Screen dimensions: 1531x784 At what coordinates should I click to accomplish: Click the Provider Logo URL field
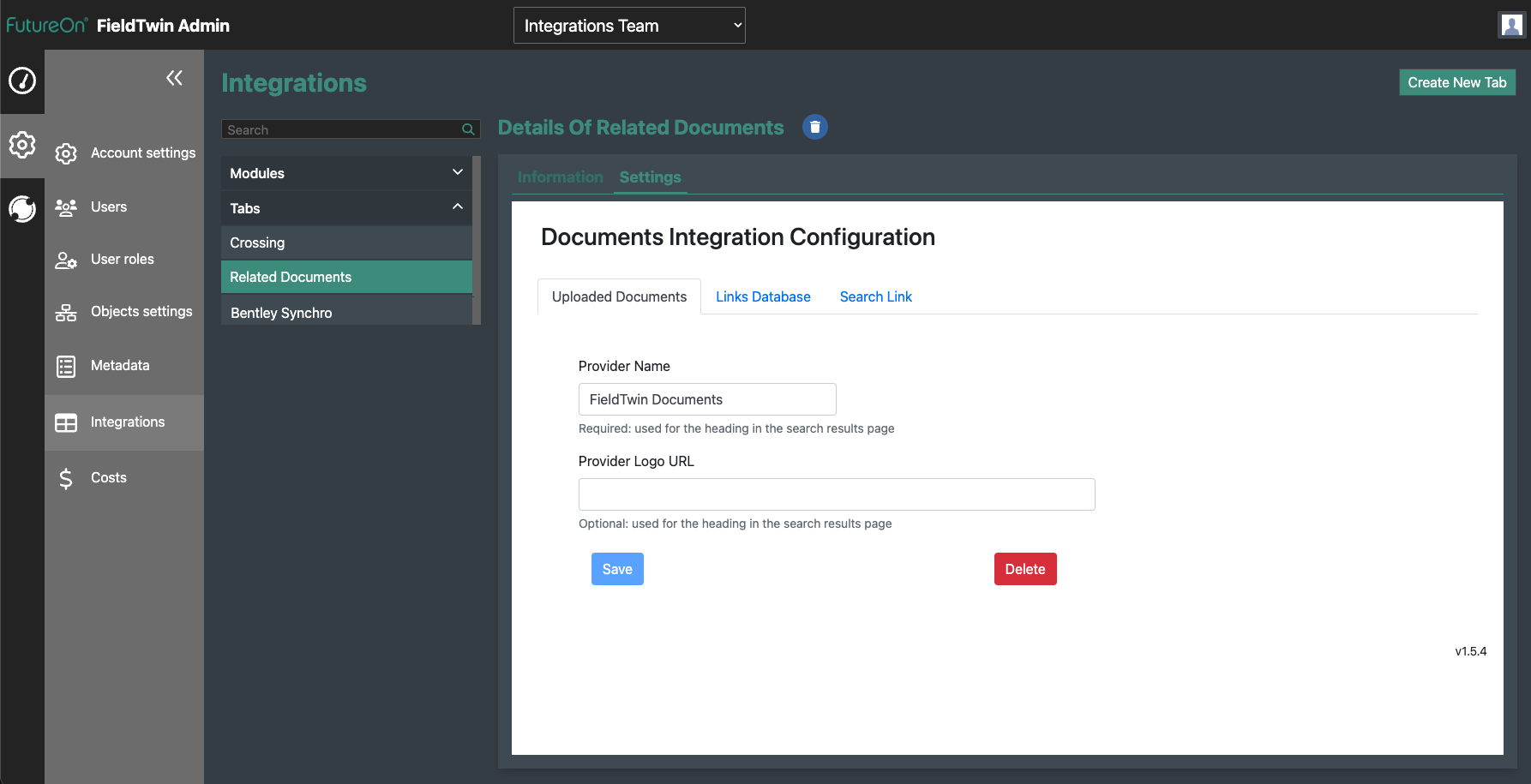point(836,494)
